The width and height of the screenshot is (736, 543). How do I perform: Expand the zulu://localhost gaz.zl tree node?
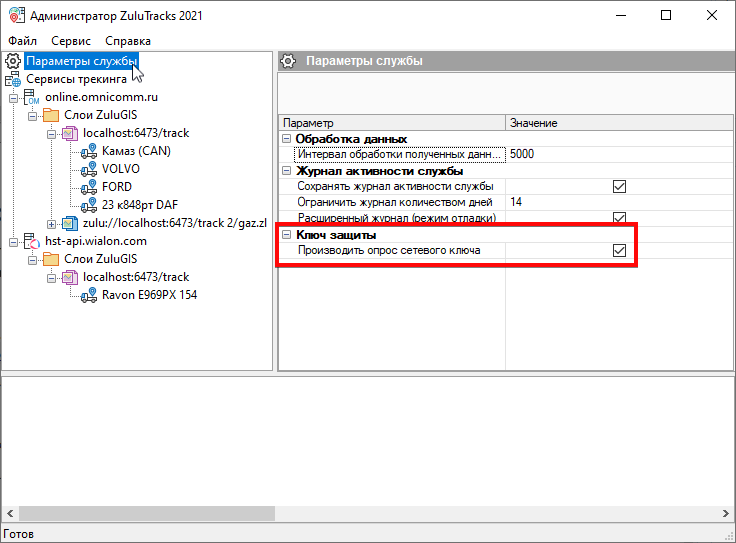(52, 223)
